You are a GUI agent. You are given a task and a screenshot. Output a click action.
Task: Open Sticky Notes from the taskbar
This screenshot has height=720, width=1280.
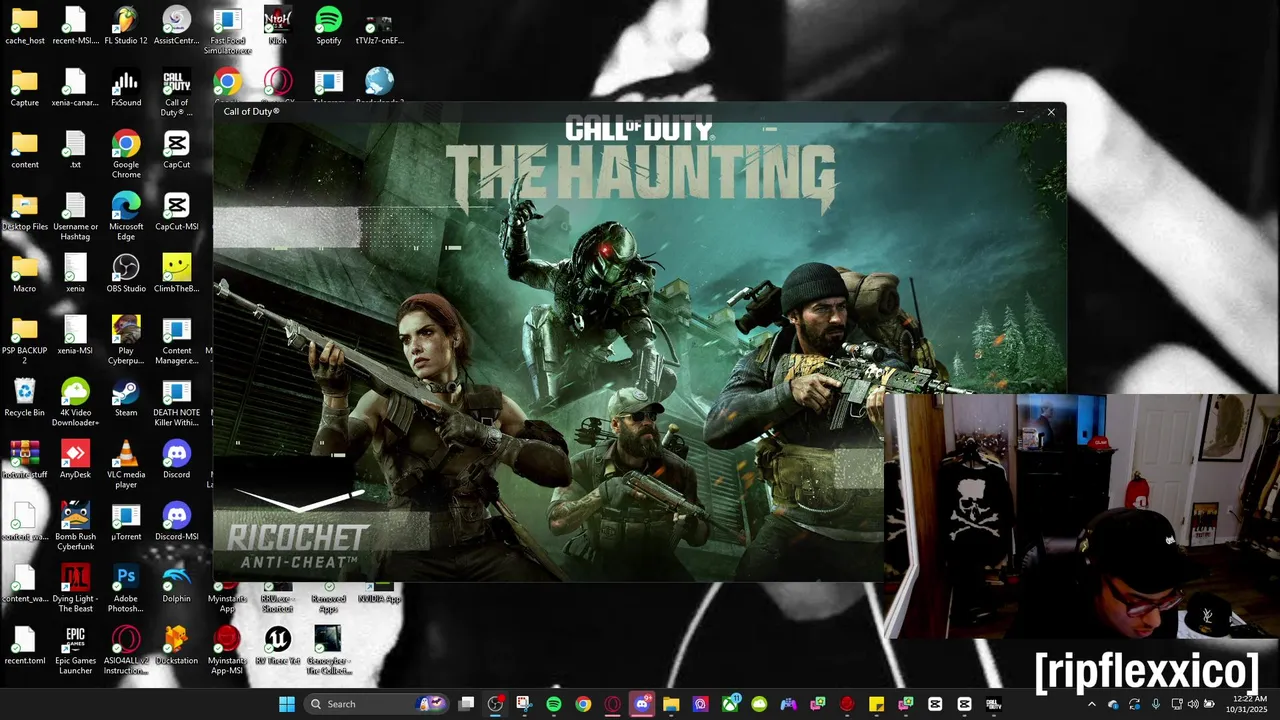876,704
